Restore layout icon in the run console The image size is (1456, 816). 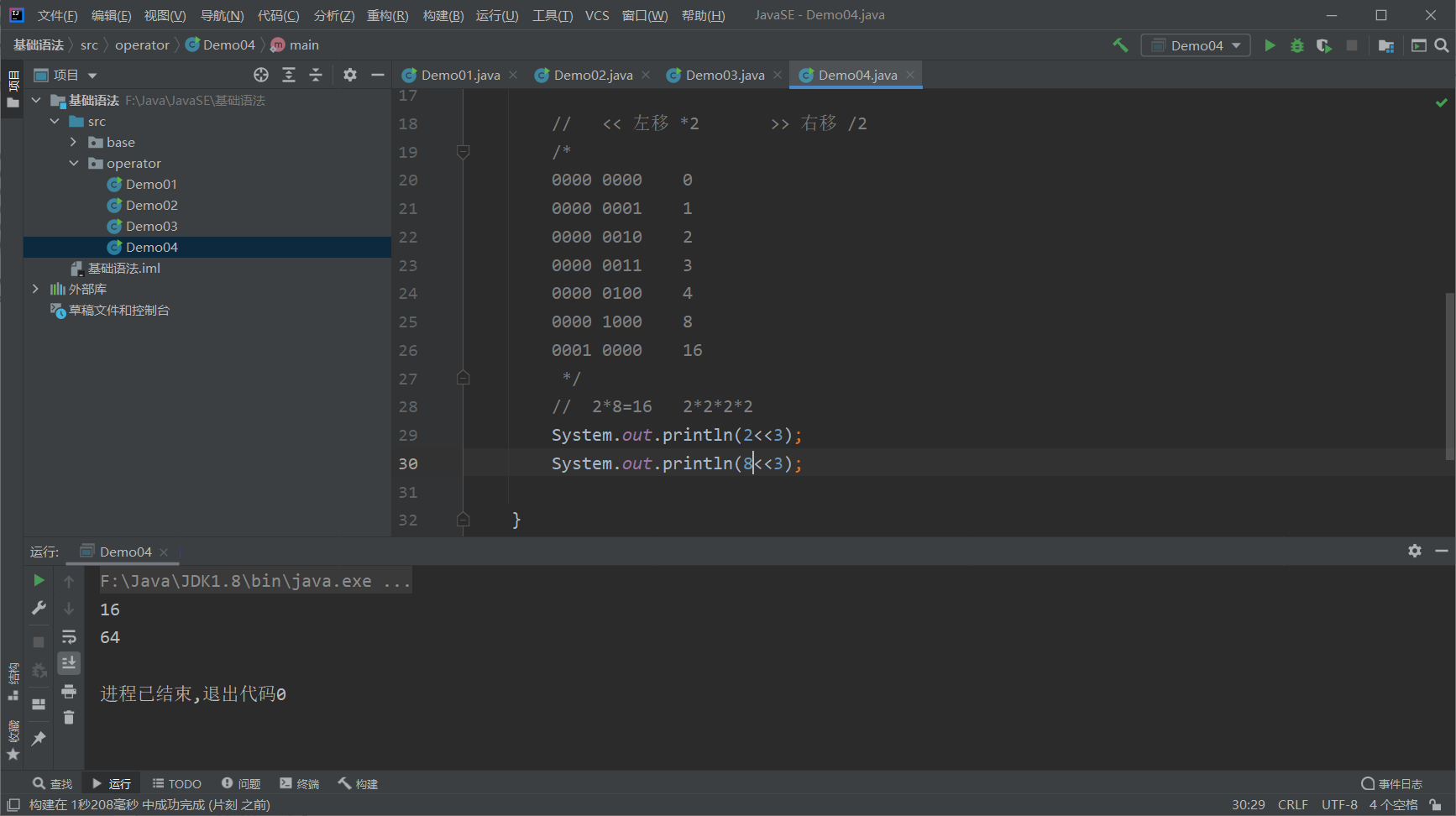39,704
